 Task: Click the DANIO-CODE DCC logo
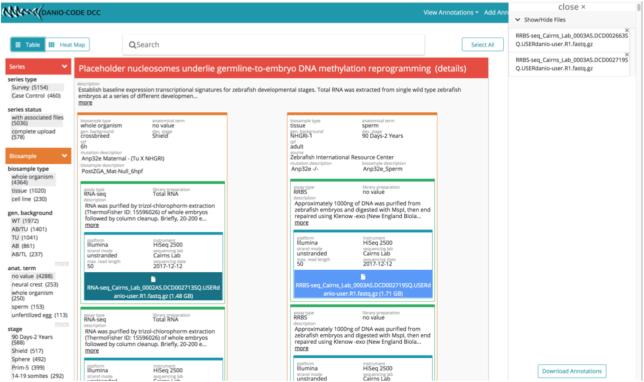(x=51, y=13)
